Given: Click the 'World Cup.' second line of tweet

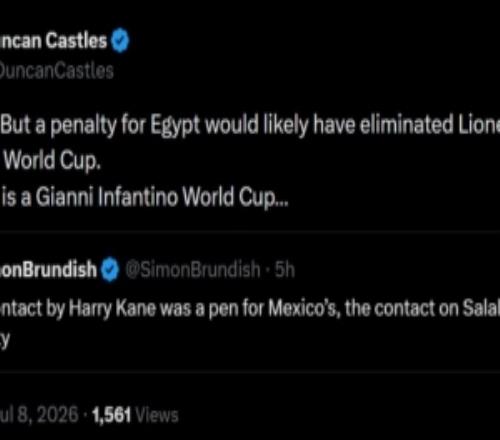Looking at the screenshot, I should 52,161.
